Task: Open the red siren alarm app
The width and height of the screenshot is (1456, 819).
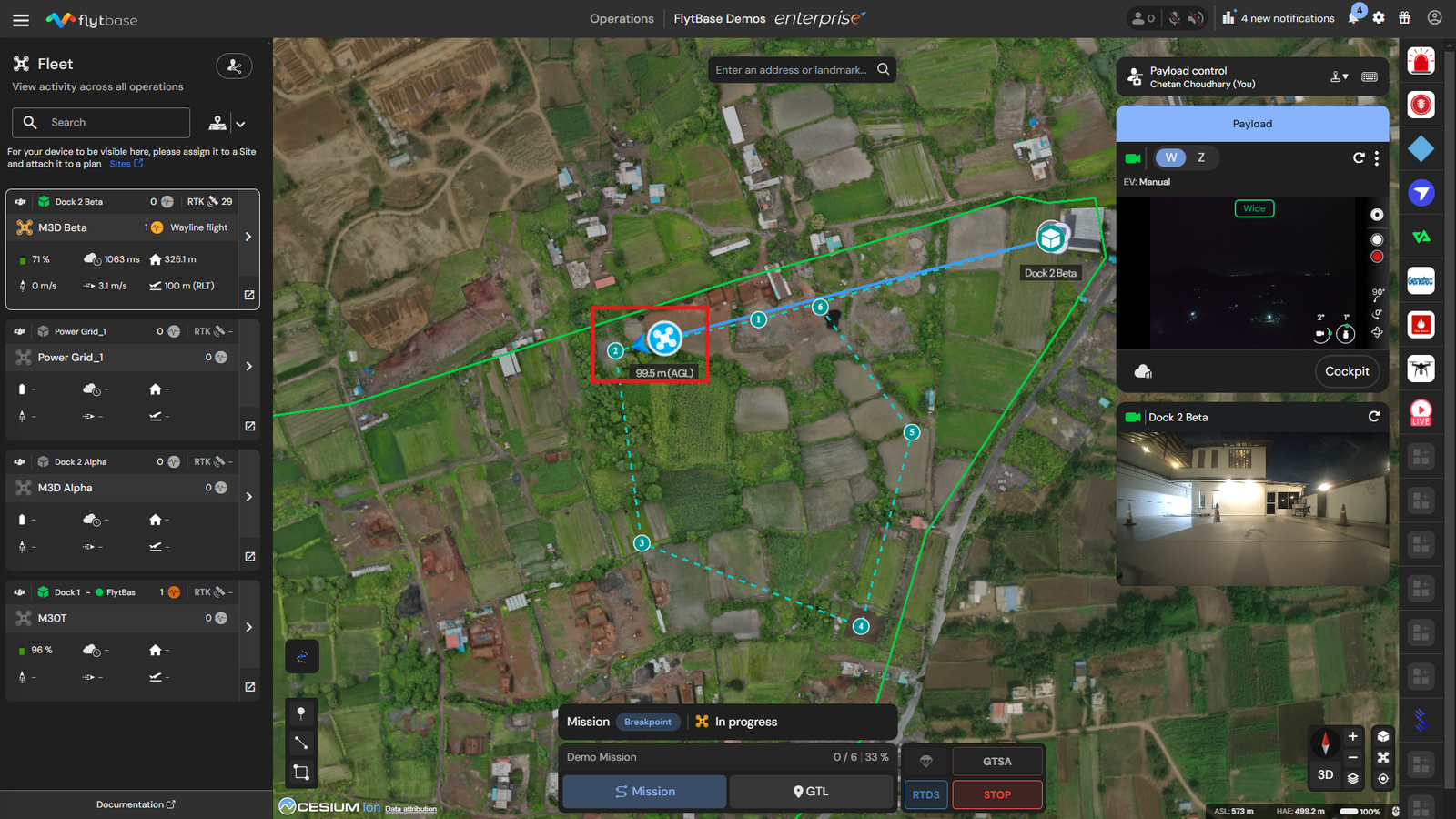Action: coord(1421,61)
